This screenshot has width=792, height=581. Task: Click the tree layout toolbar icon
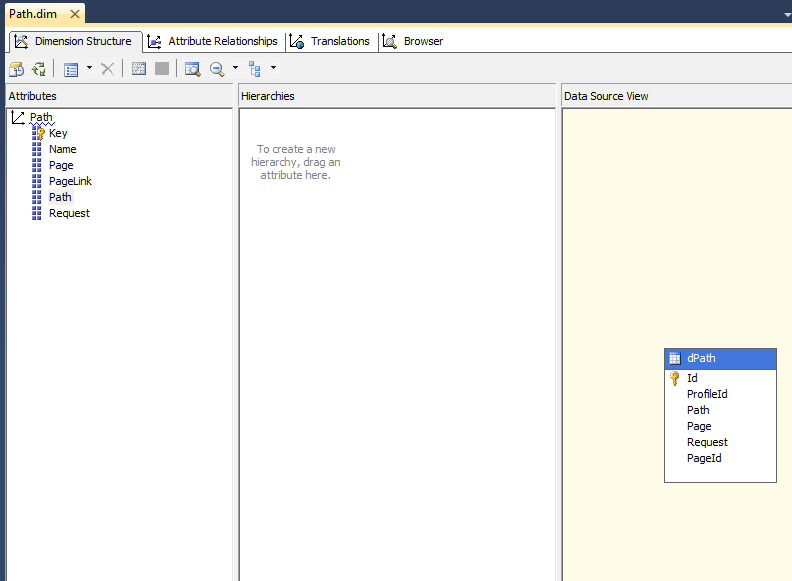pos(255,69)
